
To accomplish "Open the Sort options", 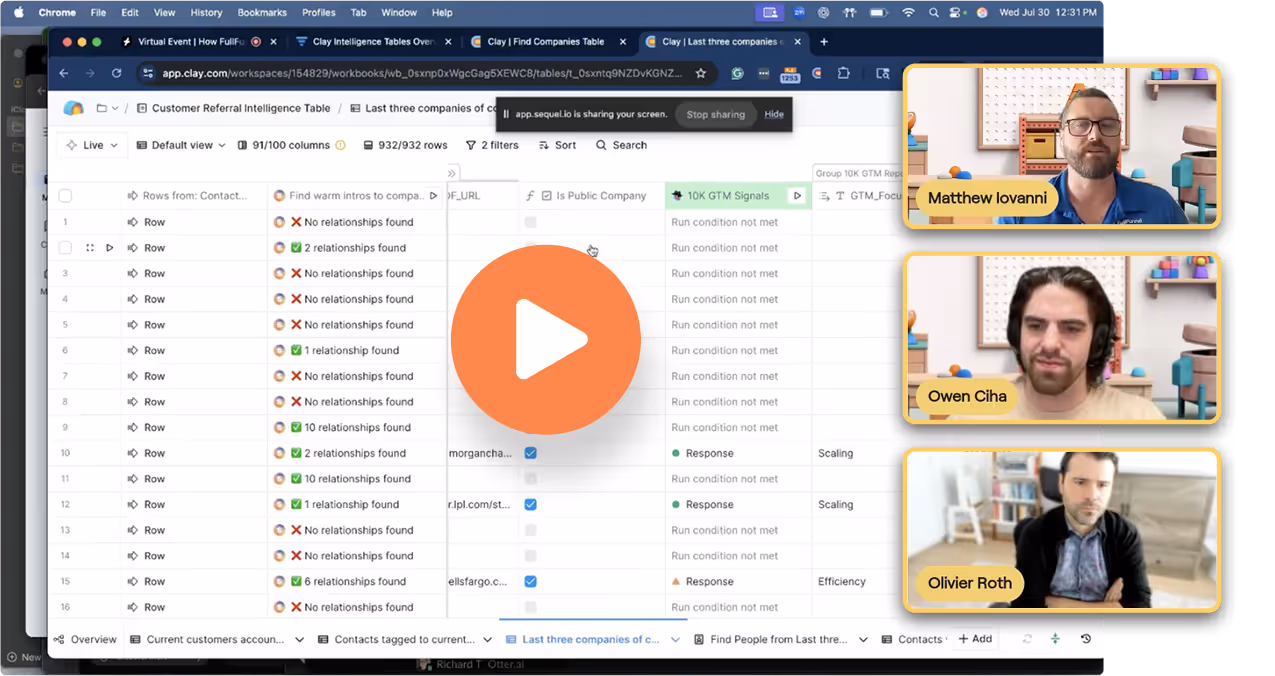I will click(557, 145).
